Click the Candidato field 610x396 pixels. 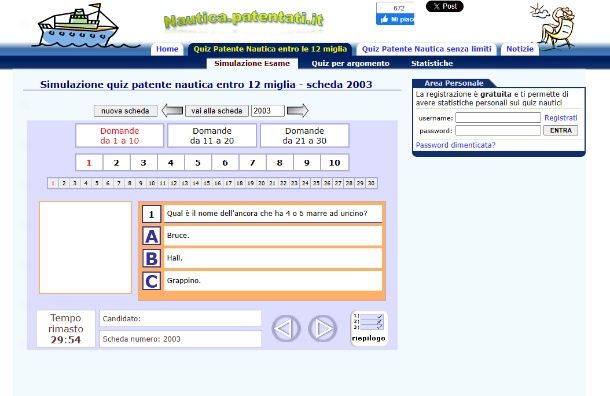point(181,319)
